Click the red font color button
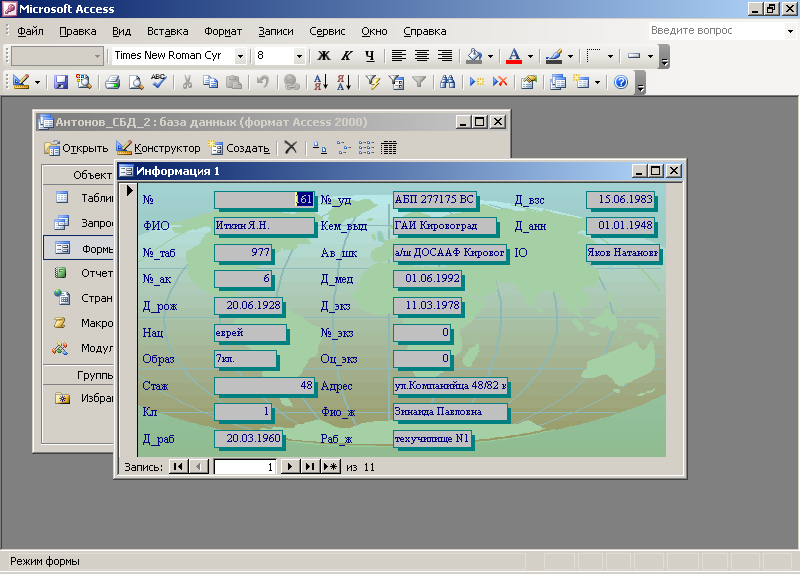The height and width of the screenshot is (574, 800). pos(514,56)
